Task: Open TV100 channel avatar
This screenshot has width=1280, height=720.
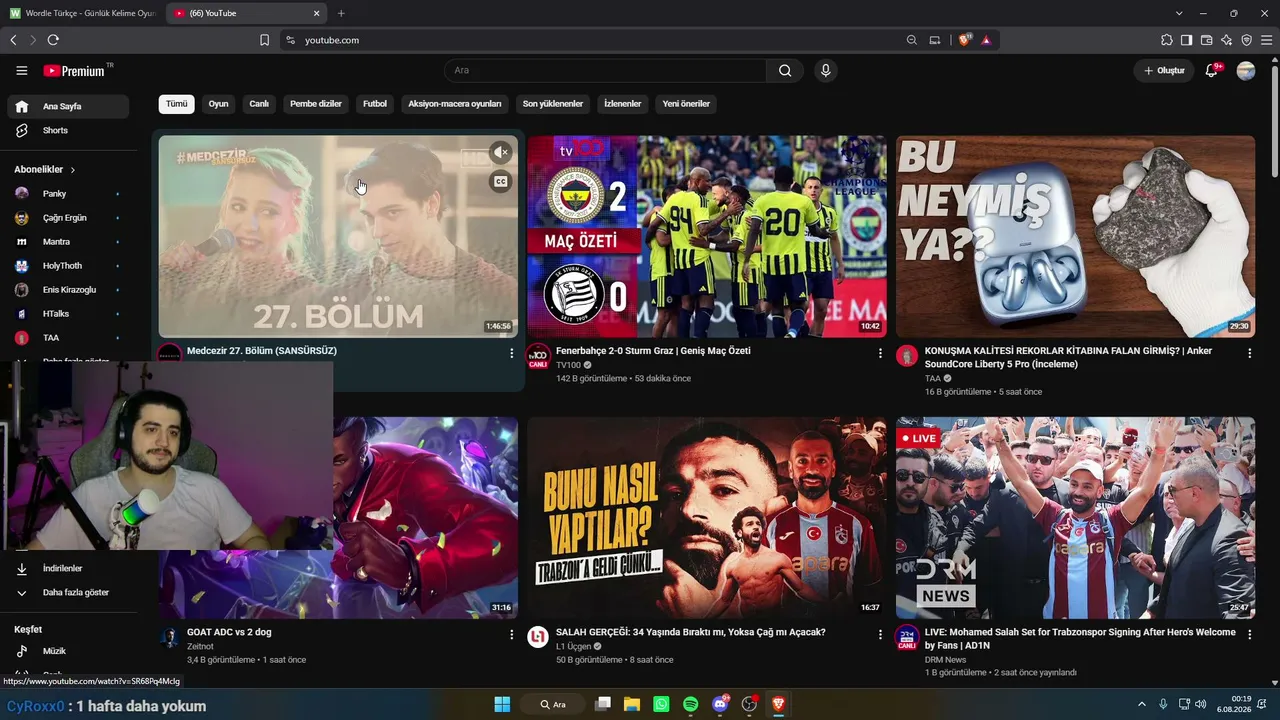Action: 538,356
